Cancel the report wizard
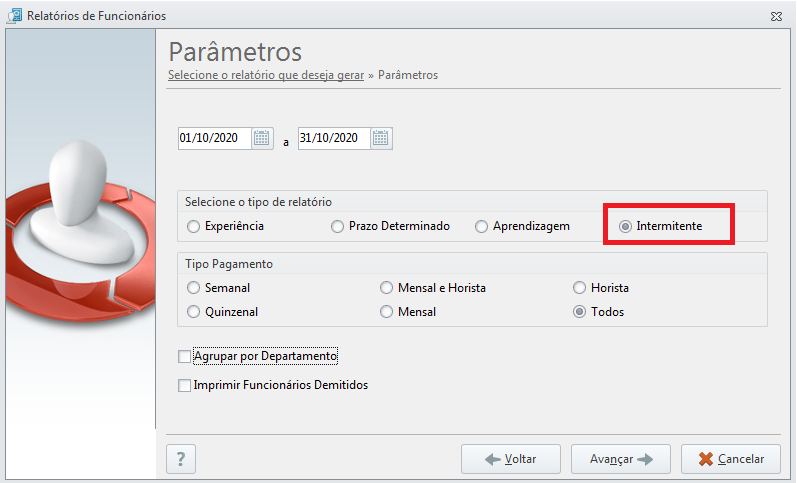797x483 pixels. click(730, 459)
